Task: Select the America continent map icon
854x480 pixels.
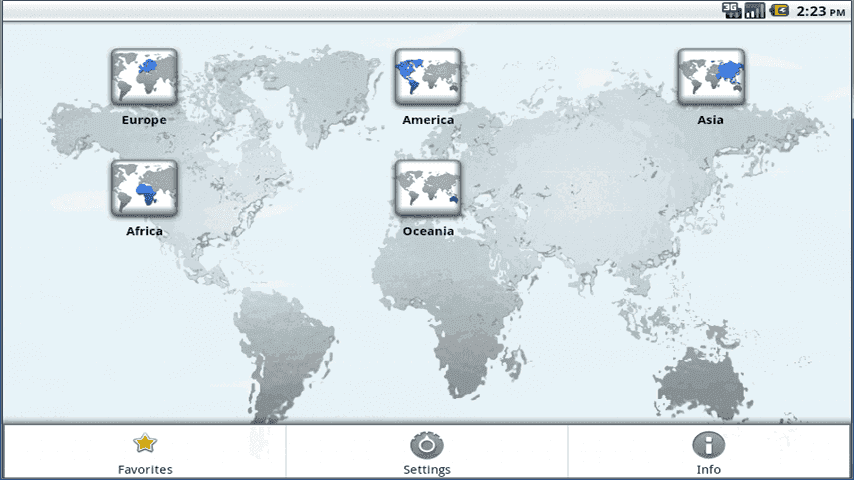Action: tap(428, 77)
